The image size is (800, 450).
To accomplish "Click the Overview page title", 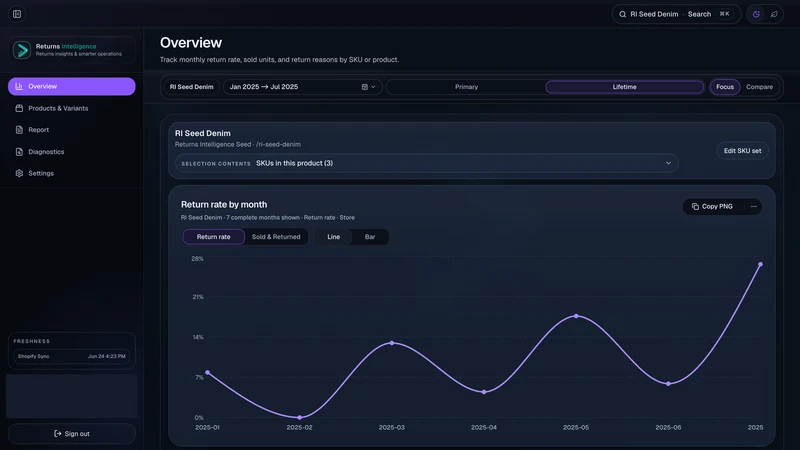I will (x=191, y=42).
